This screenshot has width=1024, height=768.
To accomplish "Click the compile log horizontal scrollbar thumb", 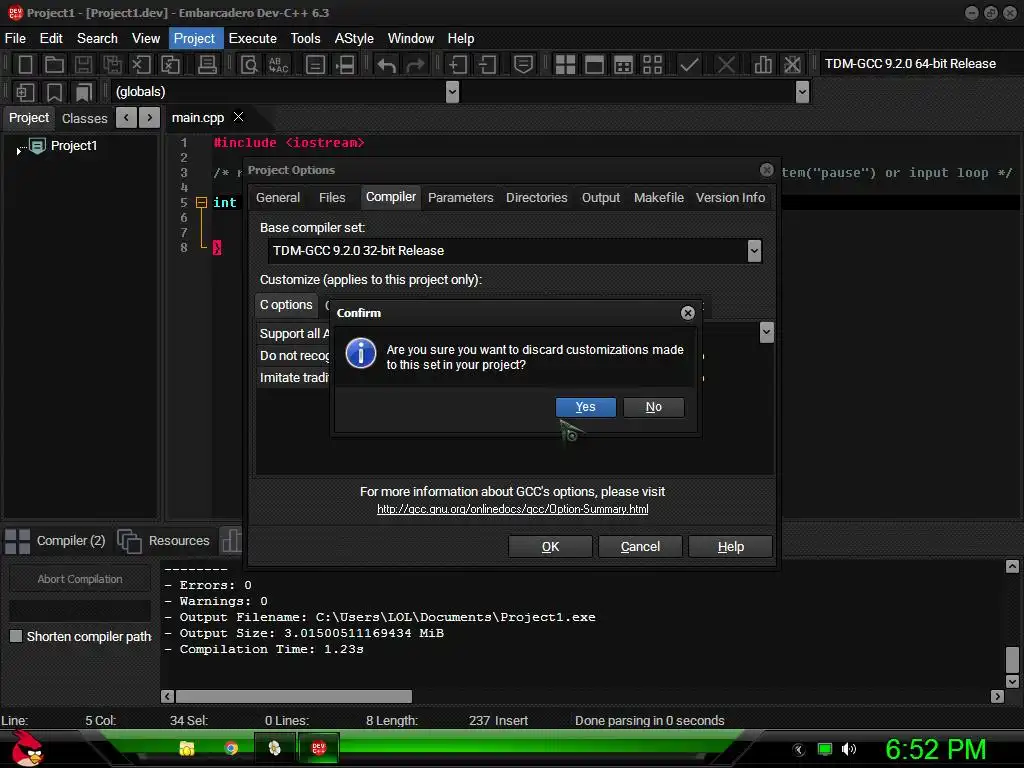I will [294, 696].
